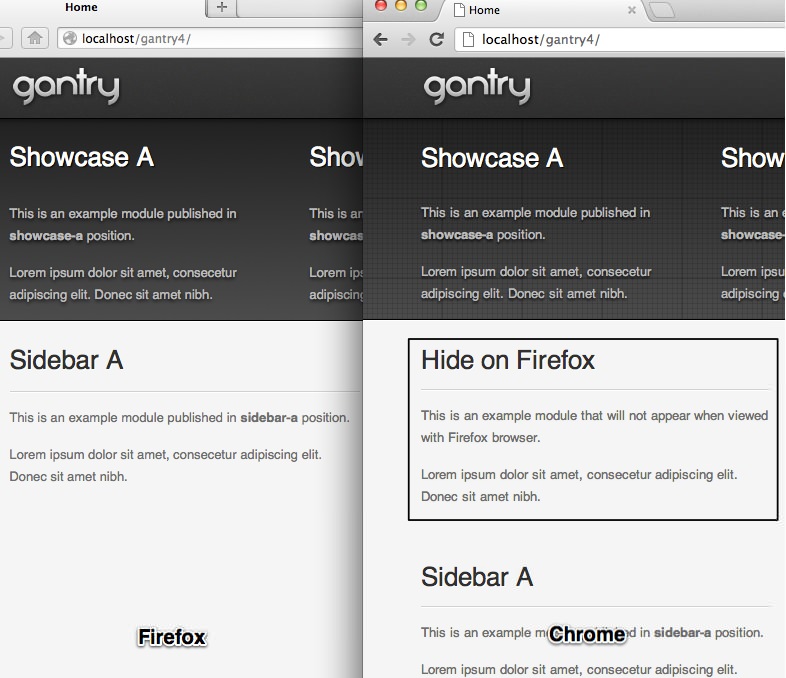Click Chrome's forward arrow button
The height and width of the screenshot is (678, 786).
[x=407, y=40]
